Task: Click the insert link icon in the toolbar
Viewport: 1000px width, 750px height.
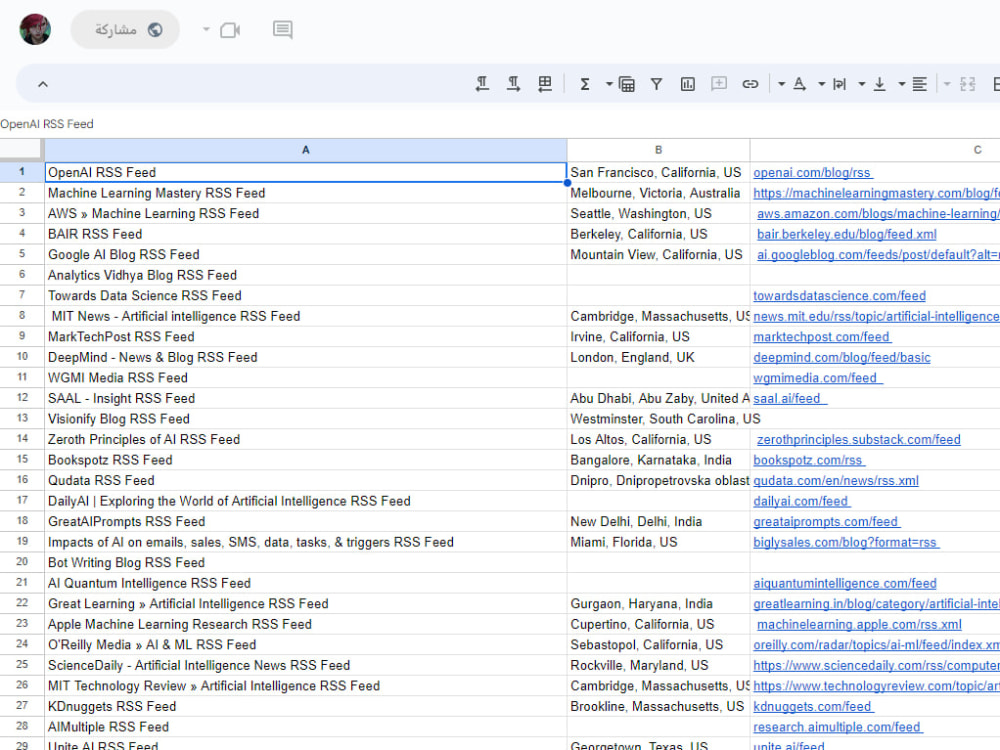Action: [750, 84]
